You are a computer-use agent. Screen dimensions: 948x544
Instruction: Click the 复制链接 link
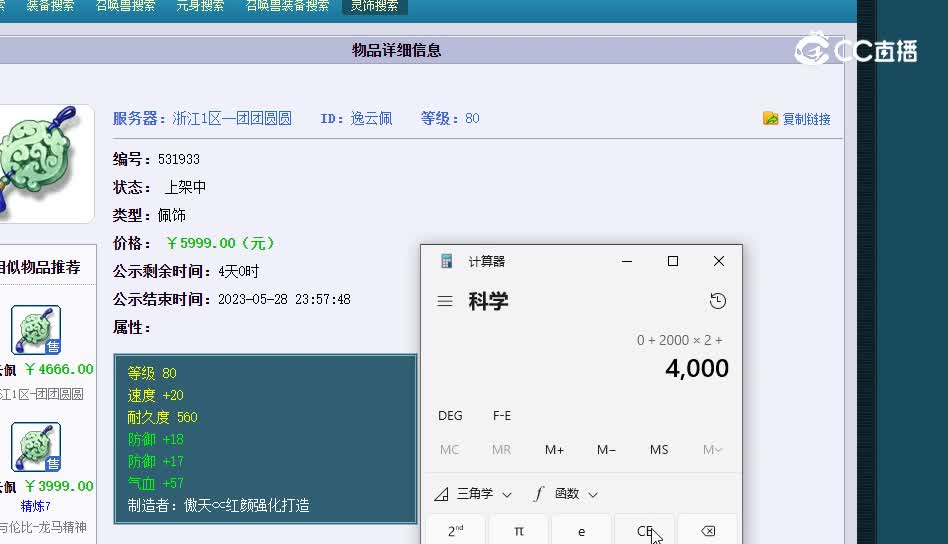tap(806, 119)
